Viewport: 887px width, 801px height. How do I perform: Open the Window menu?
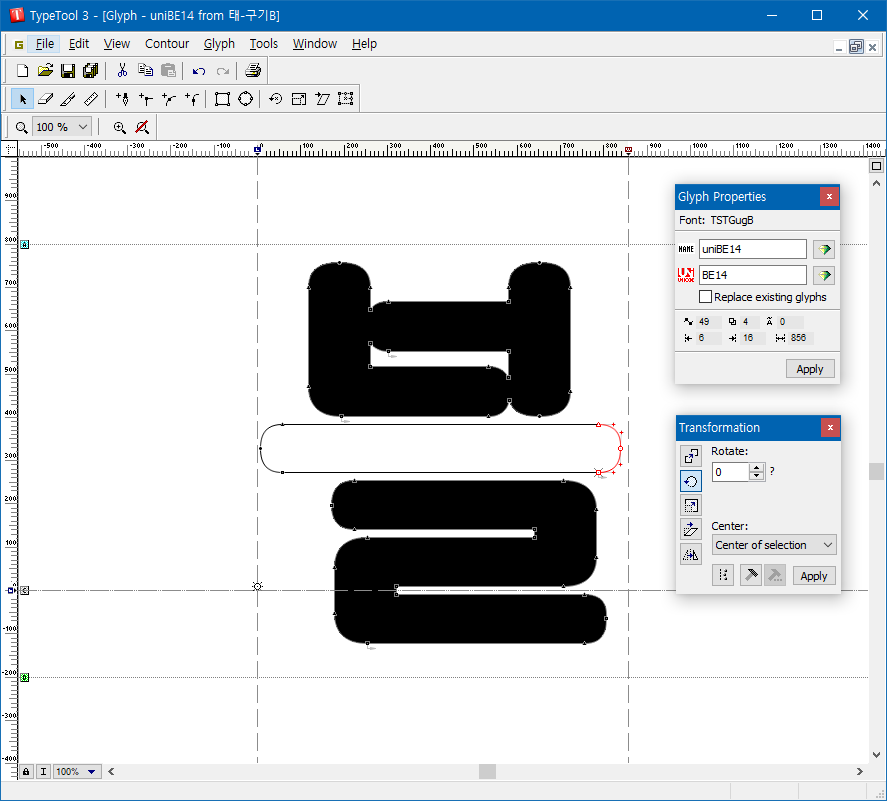point(315,44)
